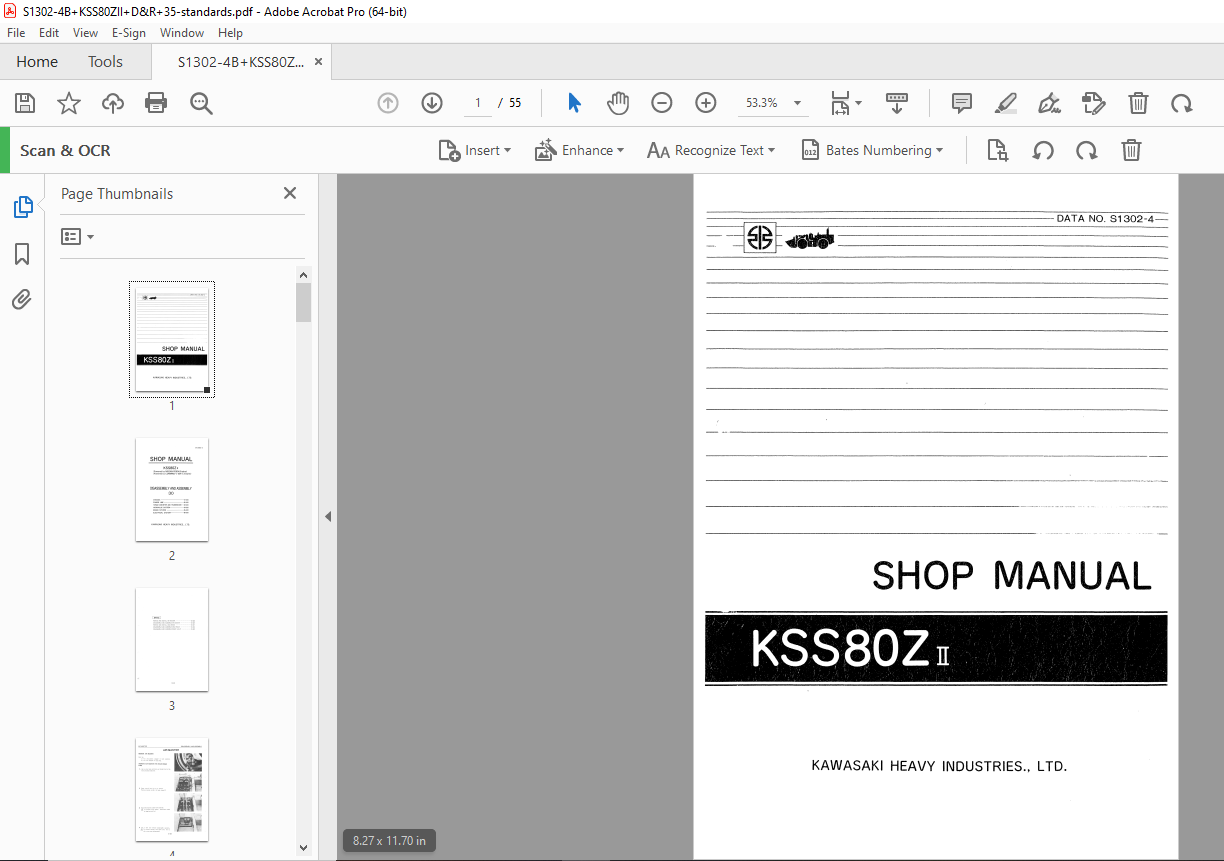Open the Page Thumbnails sidebar panel icon
Image resolution: width=1224 pixels, height=861 pixels.
[22, 207]
